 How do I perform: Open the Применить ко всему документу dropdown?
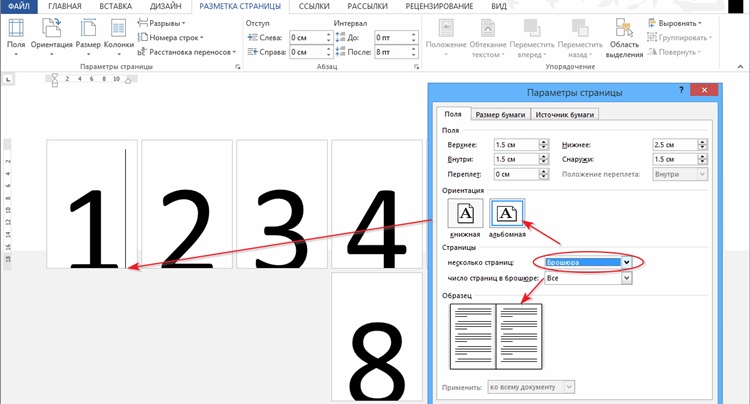tap(531, 387)
